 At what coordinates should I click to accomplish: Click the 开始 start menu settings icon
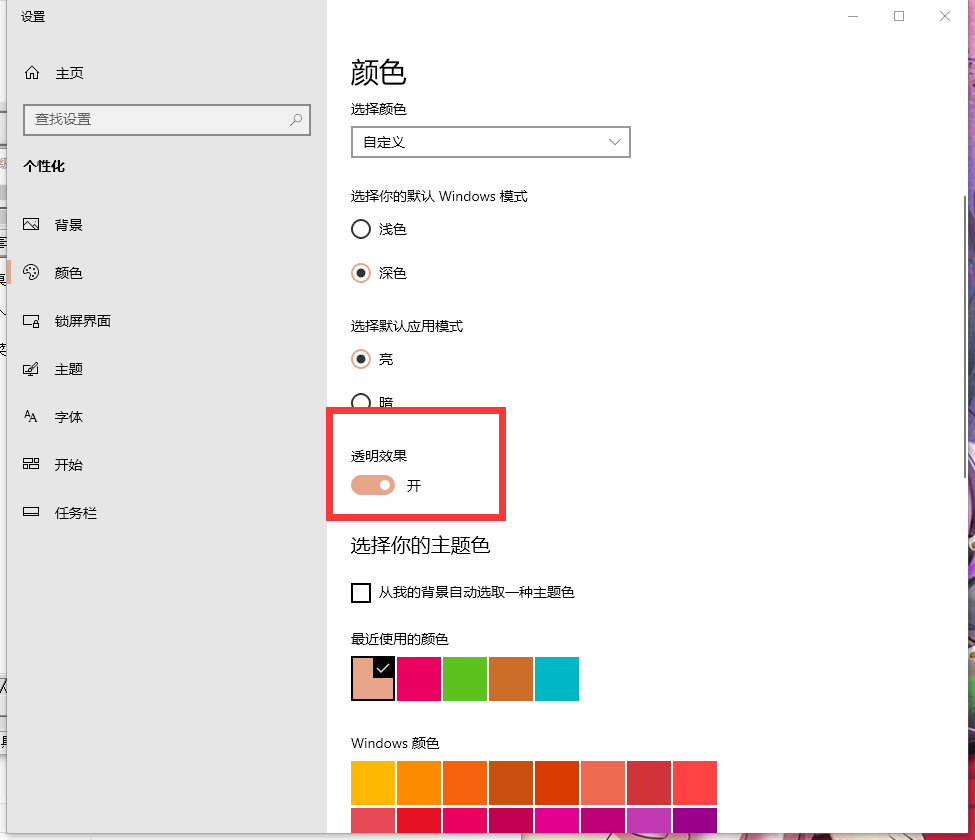[32, 465]
